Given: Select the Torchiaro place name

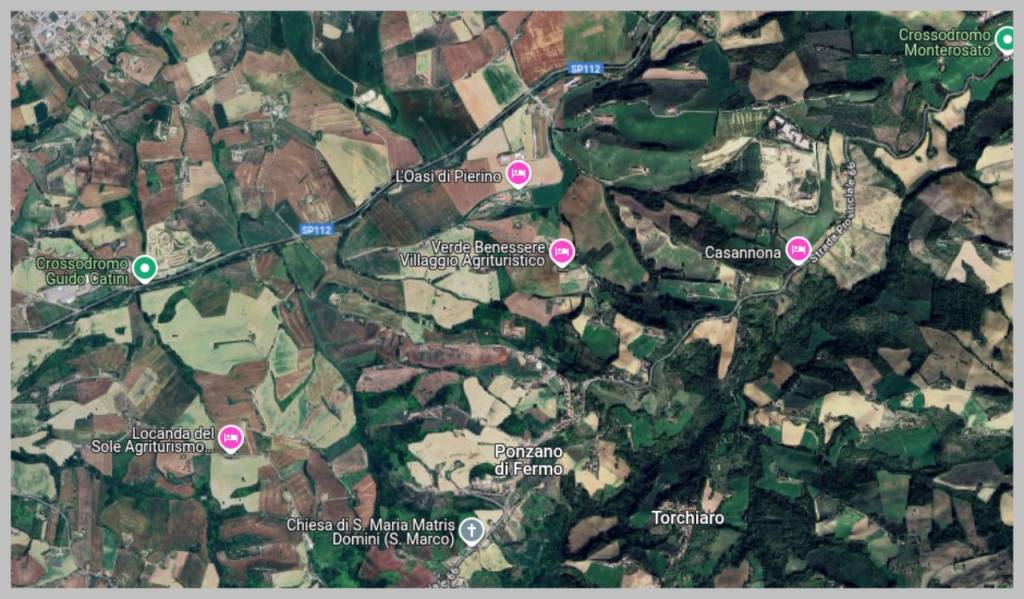Looking at the screenshot, I should [688, 518].
